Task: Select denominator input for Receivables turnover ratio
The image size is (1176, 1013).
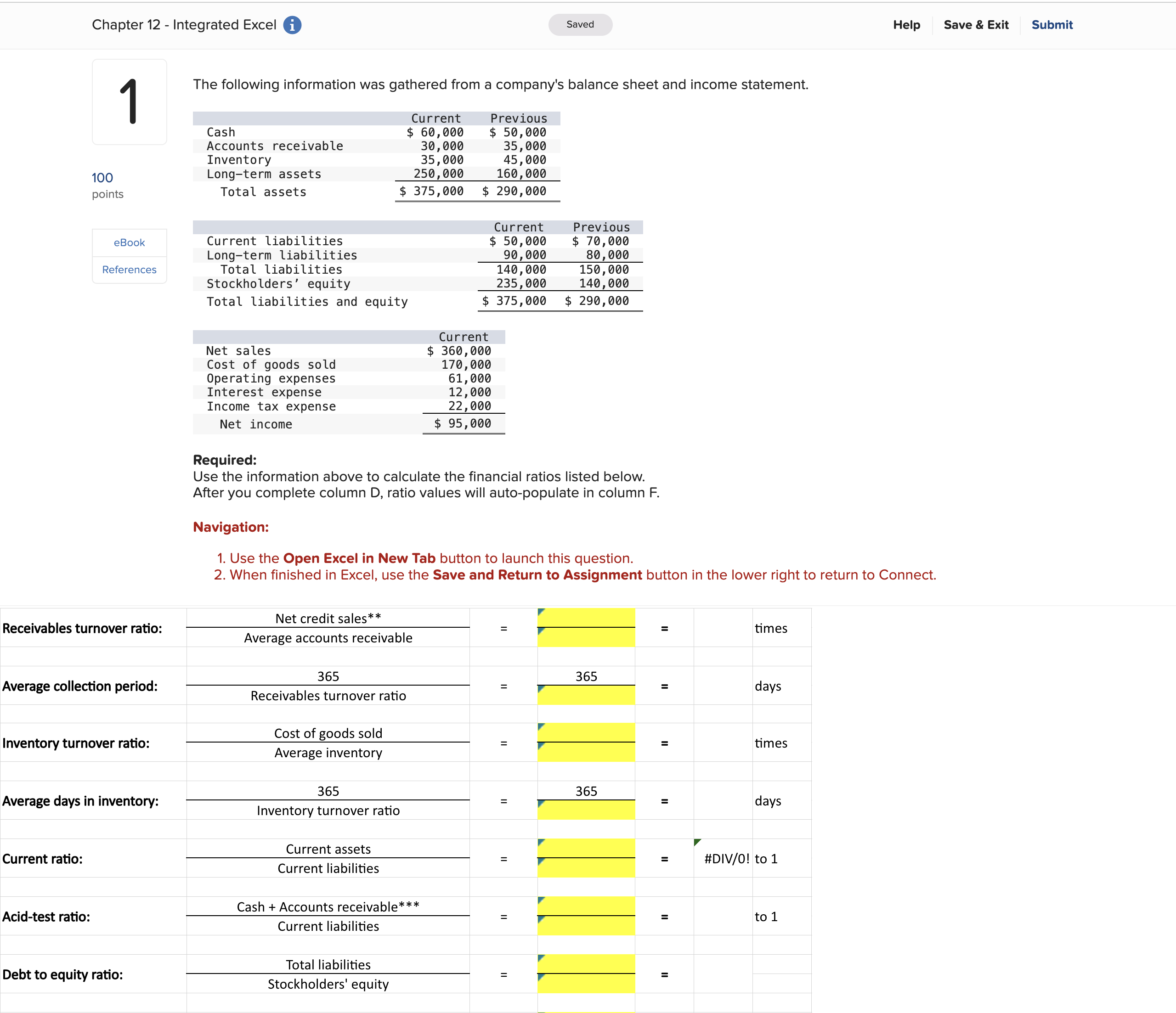Action: pyautogui.click(x=586, y=637)
